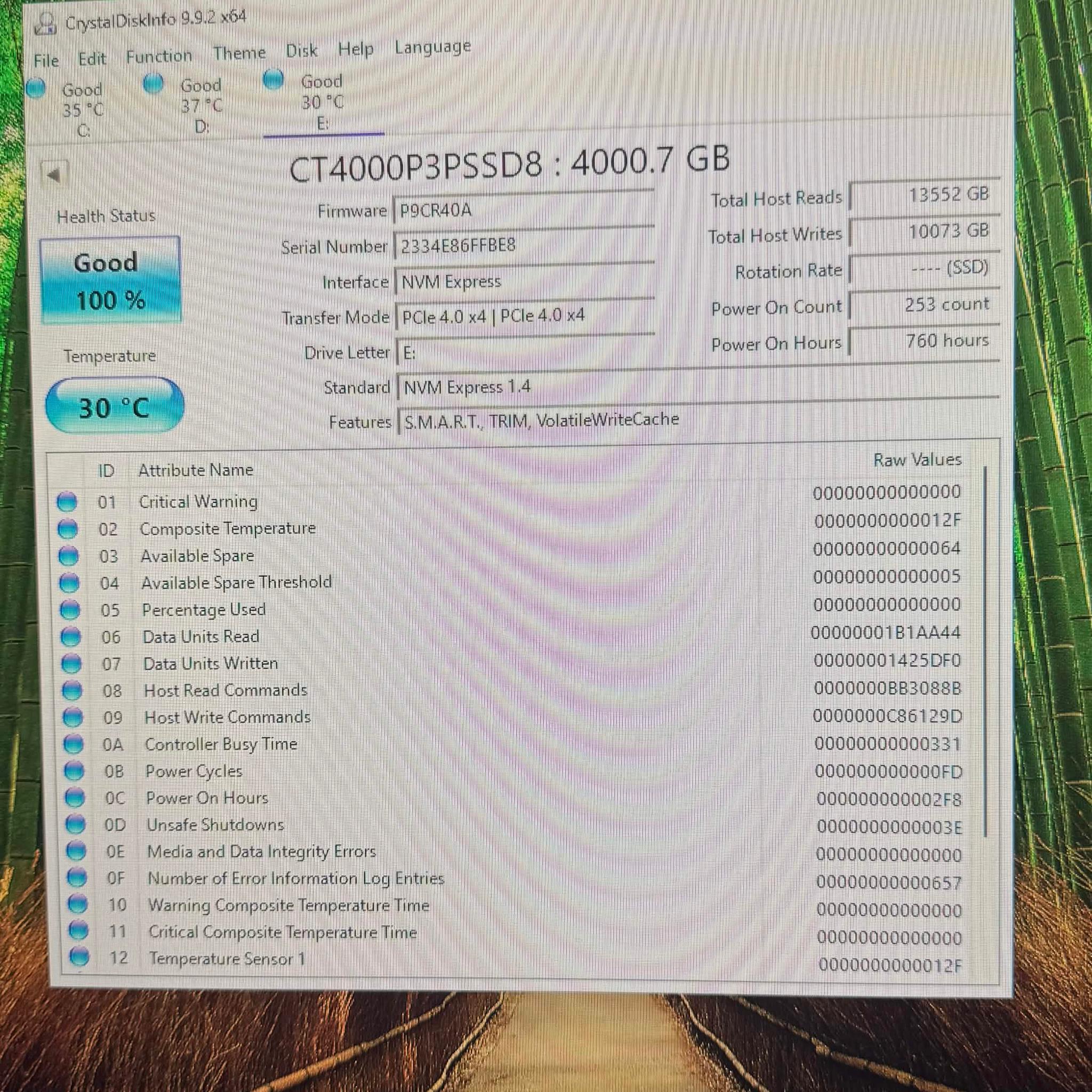Click the status icon for Controller Busy Time
Image resolution: width=1092 pixels, height=1092 pixels.
pyautogui.click(x=74, y=745)
